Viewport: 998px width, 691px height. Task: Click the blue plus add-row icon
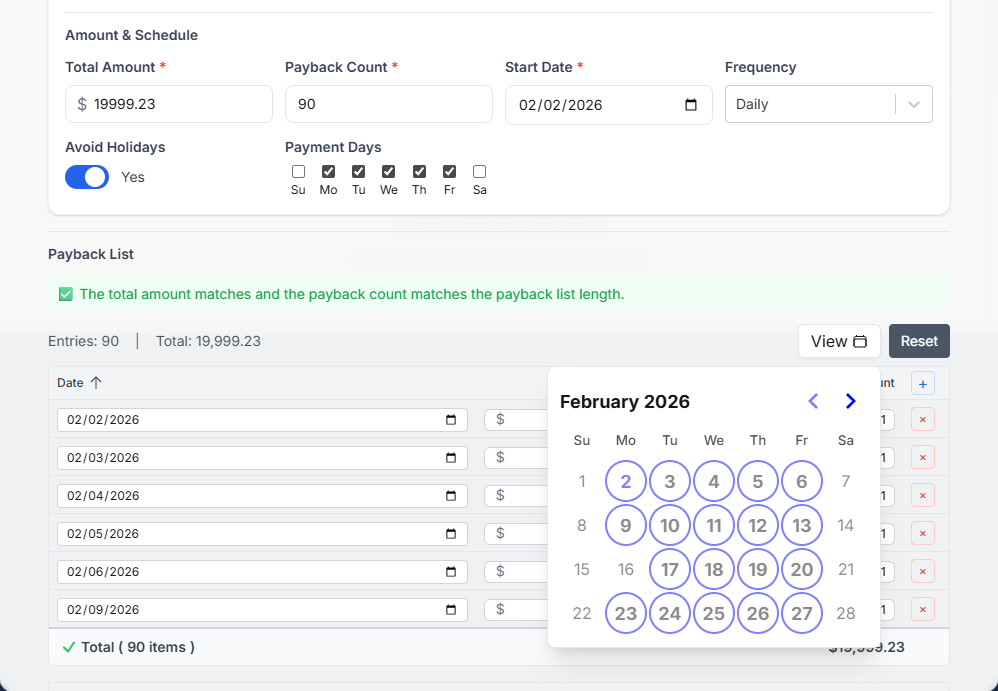point(922,383)
